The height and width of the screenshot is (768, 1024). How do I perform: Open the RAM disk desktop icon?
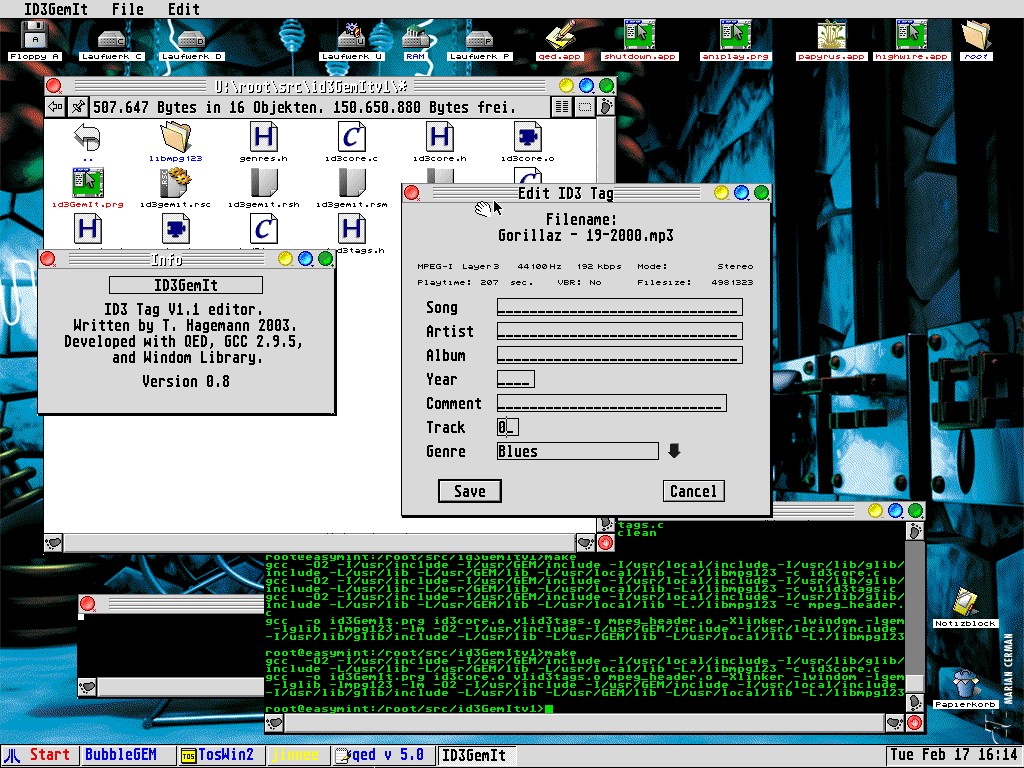[x=415, y=42]
